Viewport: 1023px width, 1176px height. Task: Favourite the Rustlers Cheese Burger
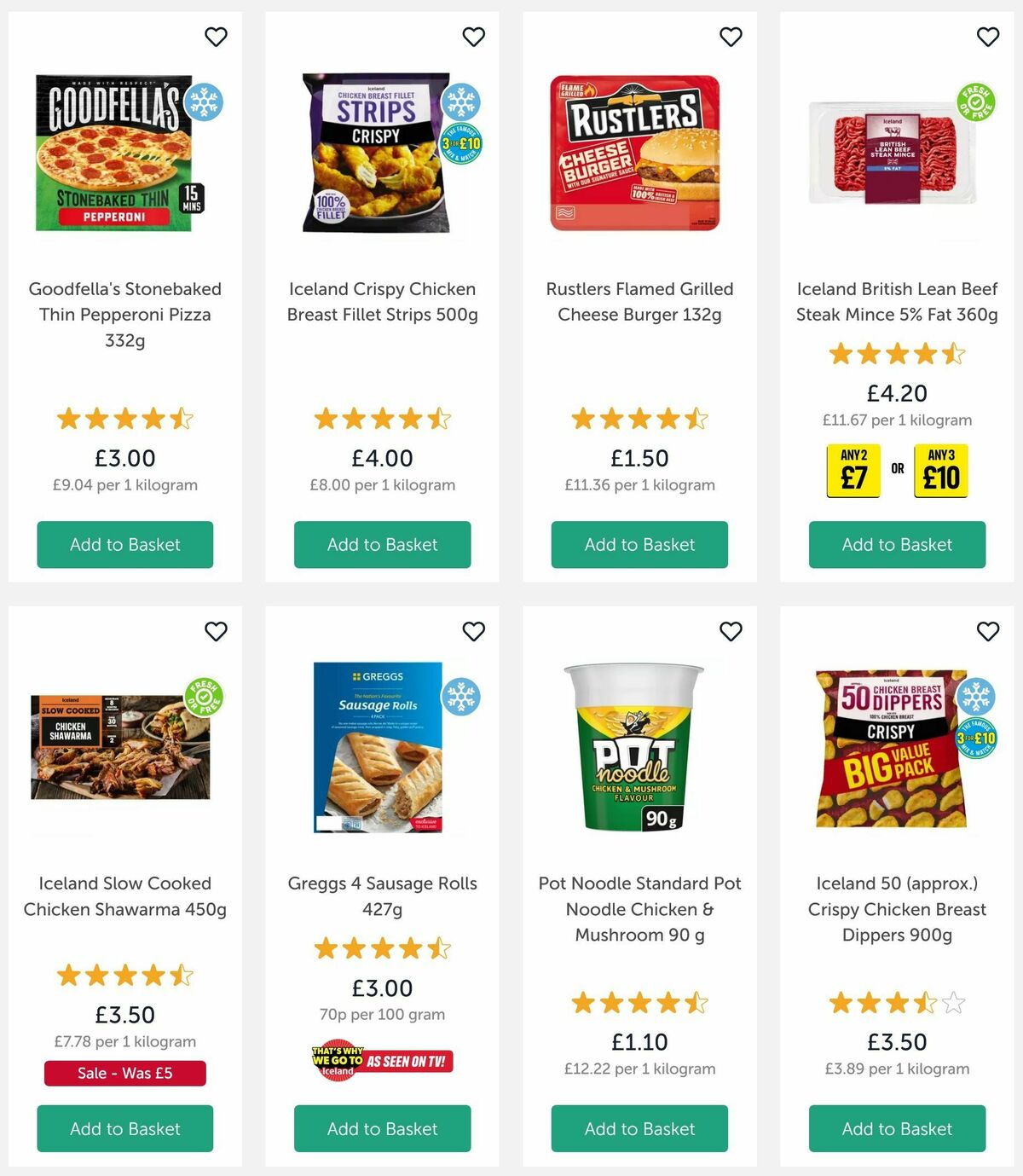[x=731, y=37]
